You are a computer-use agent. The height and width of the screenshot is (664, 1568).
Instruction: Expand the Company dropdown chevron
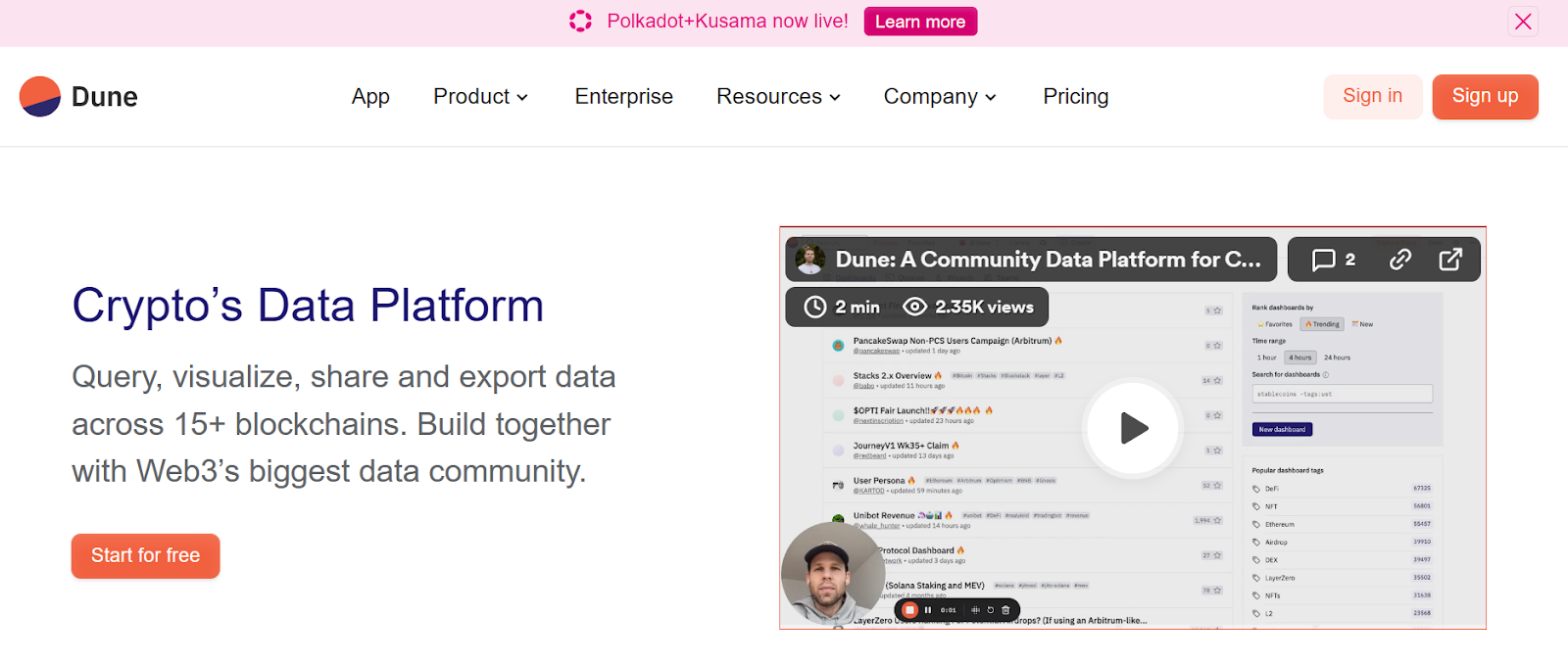[x=991, y=97]
